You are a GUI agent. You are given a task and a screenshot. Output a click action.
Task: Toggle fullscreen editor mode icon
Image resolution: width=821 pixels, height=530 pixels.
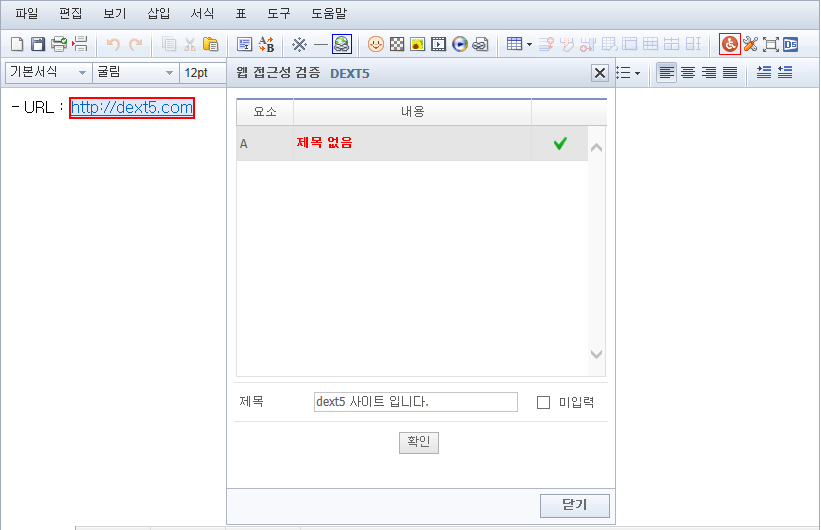pos(771,45)
